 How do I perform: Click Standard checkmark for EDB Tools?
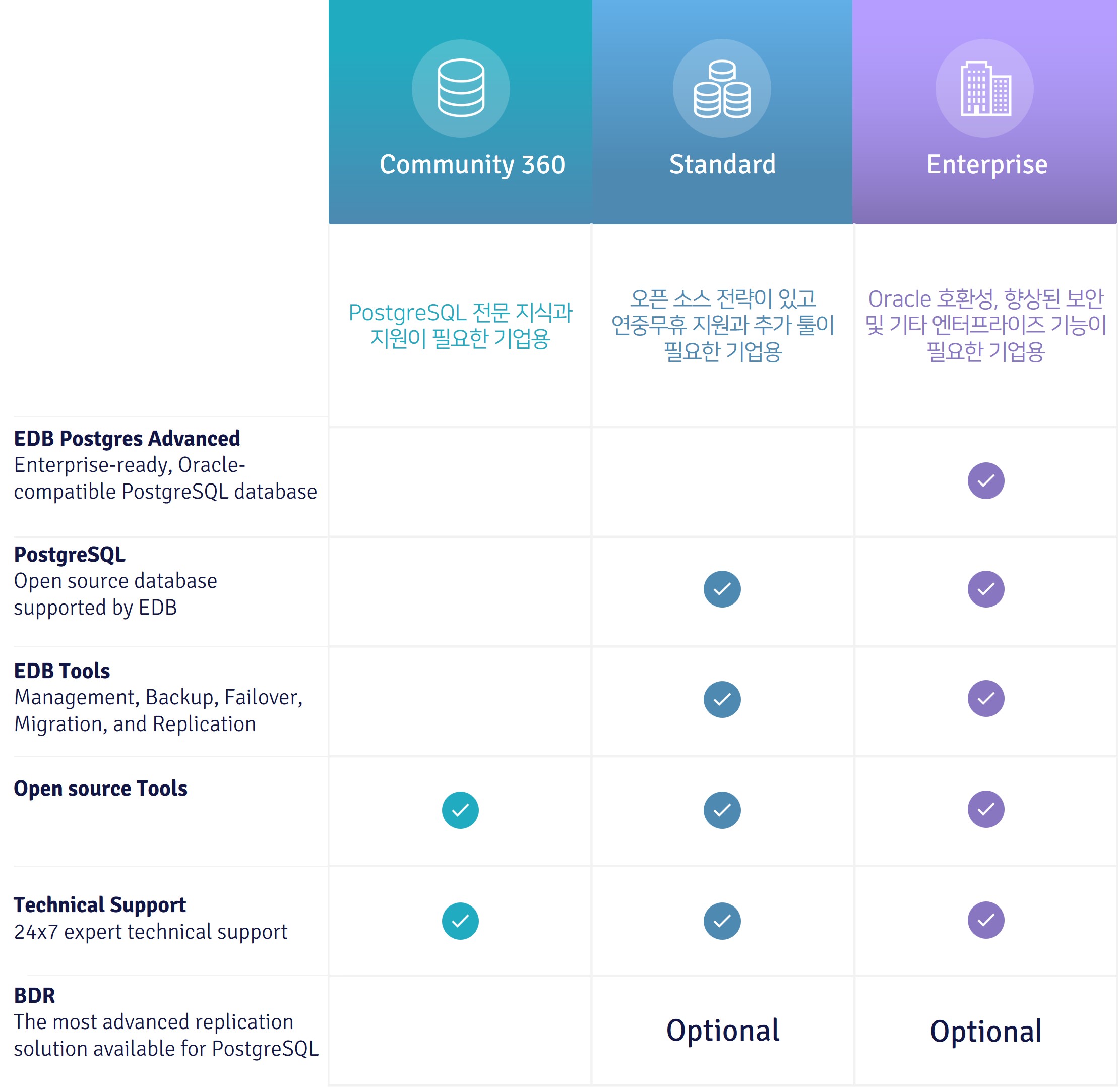pyautogui.click(x=722, y=699)
